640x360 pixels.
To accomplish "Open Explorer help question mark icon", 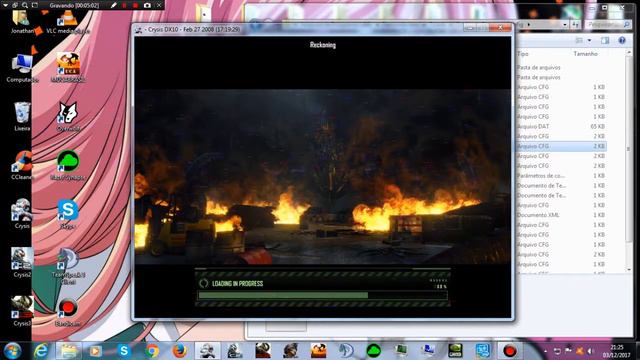I will pyautogui.click(x=622, y=40).
